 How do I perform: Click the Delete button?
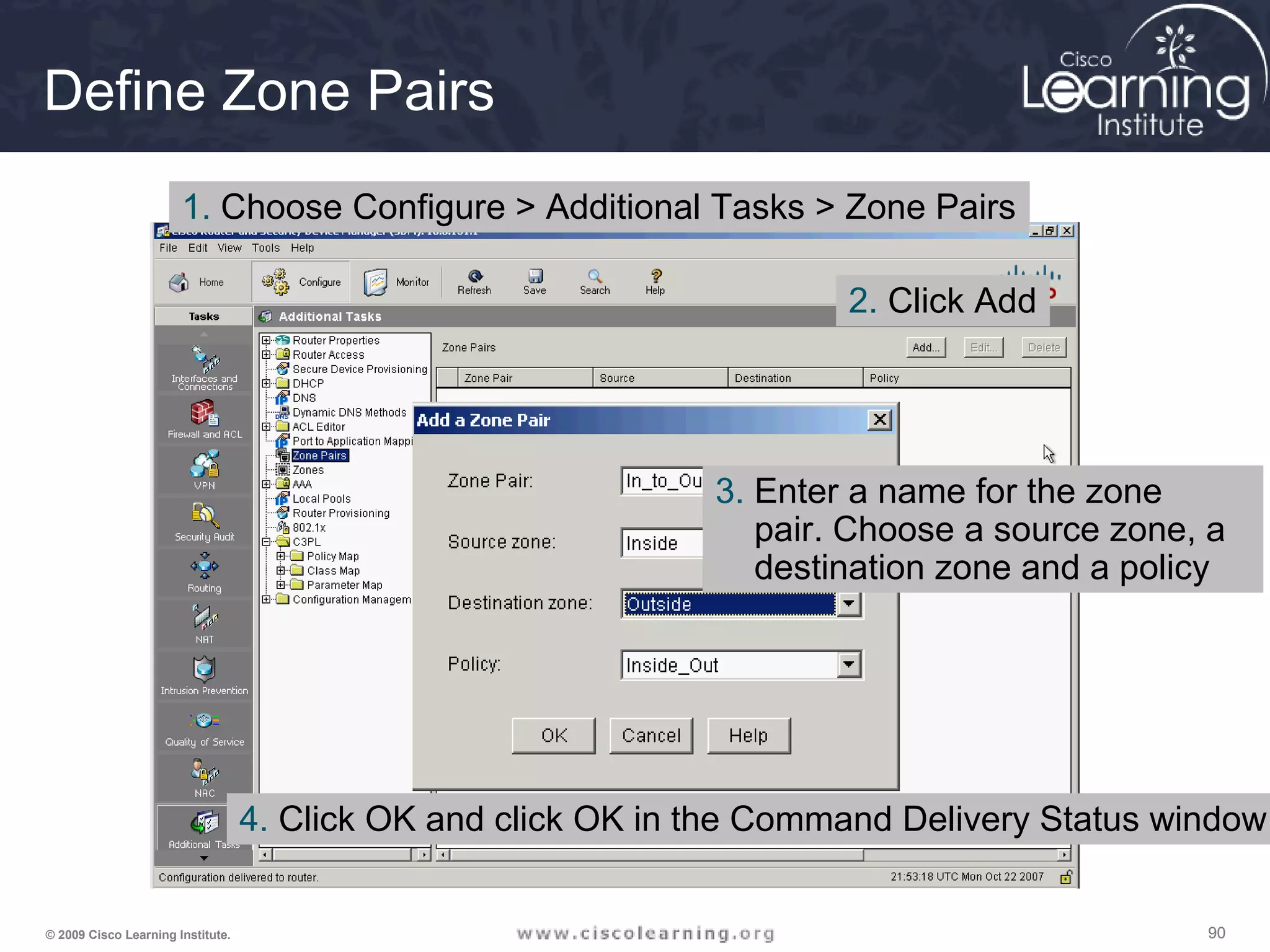click(1044, 348)
